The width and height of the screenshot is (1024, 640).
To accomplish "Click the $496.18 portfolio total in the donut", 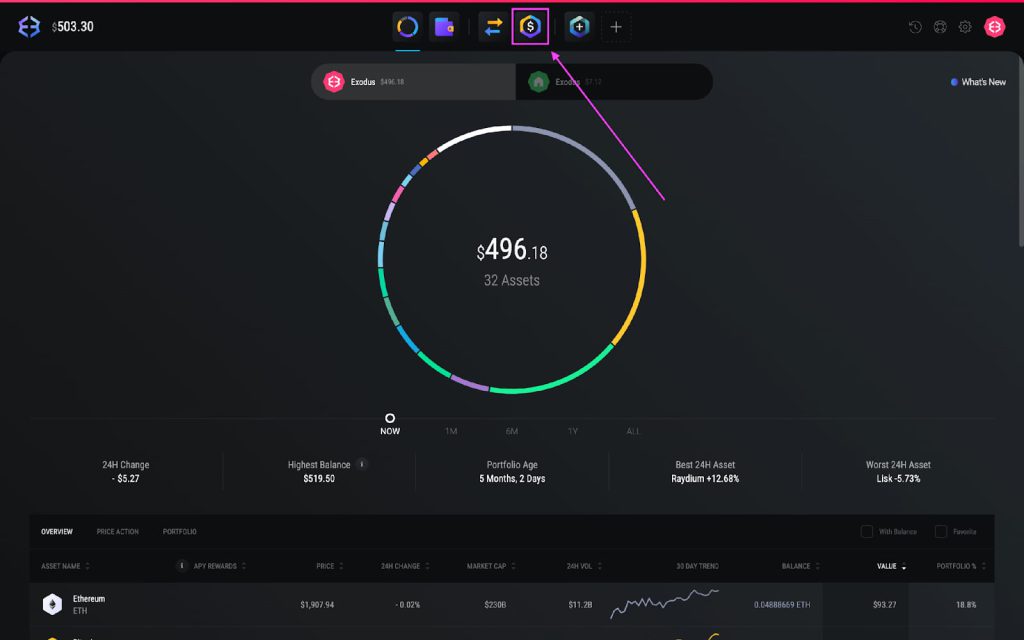I will coord(512,249).
